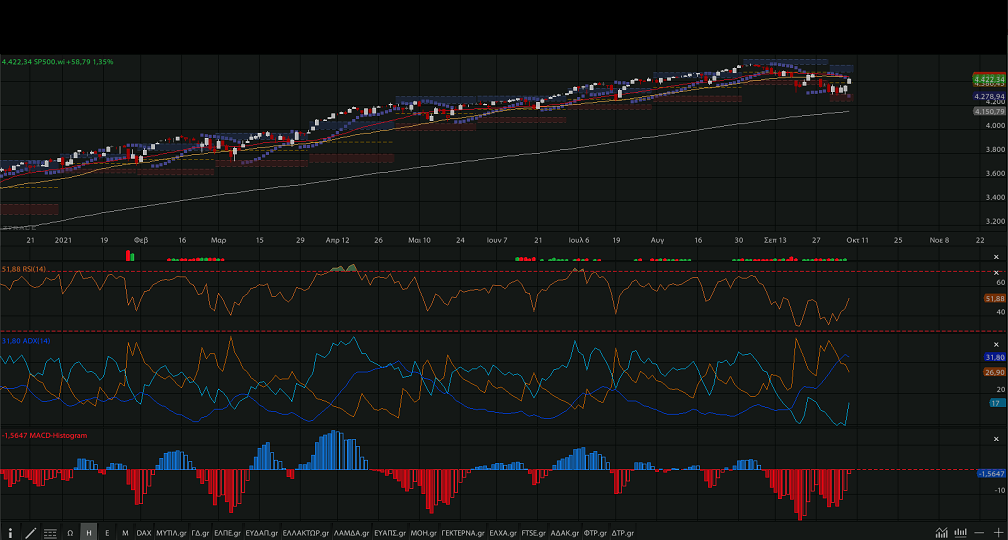Open the FTSE.gr symbol tab
Image resolution: width=1008 pixels, height=540 pixels.
coord(534,533)
